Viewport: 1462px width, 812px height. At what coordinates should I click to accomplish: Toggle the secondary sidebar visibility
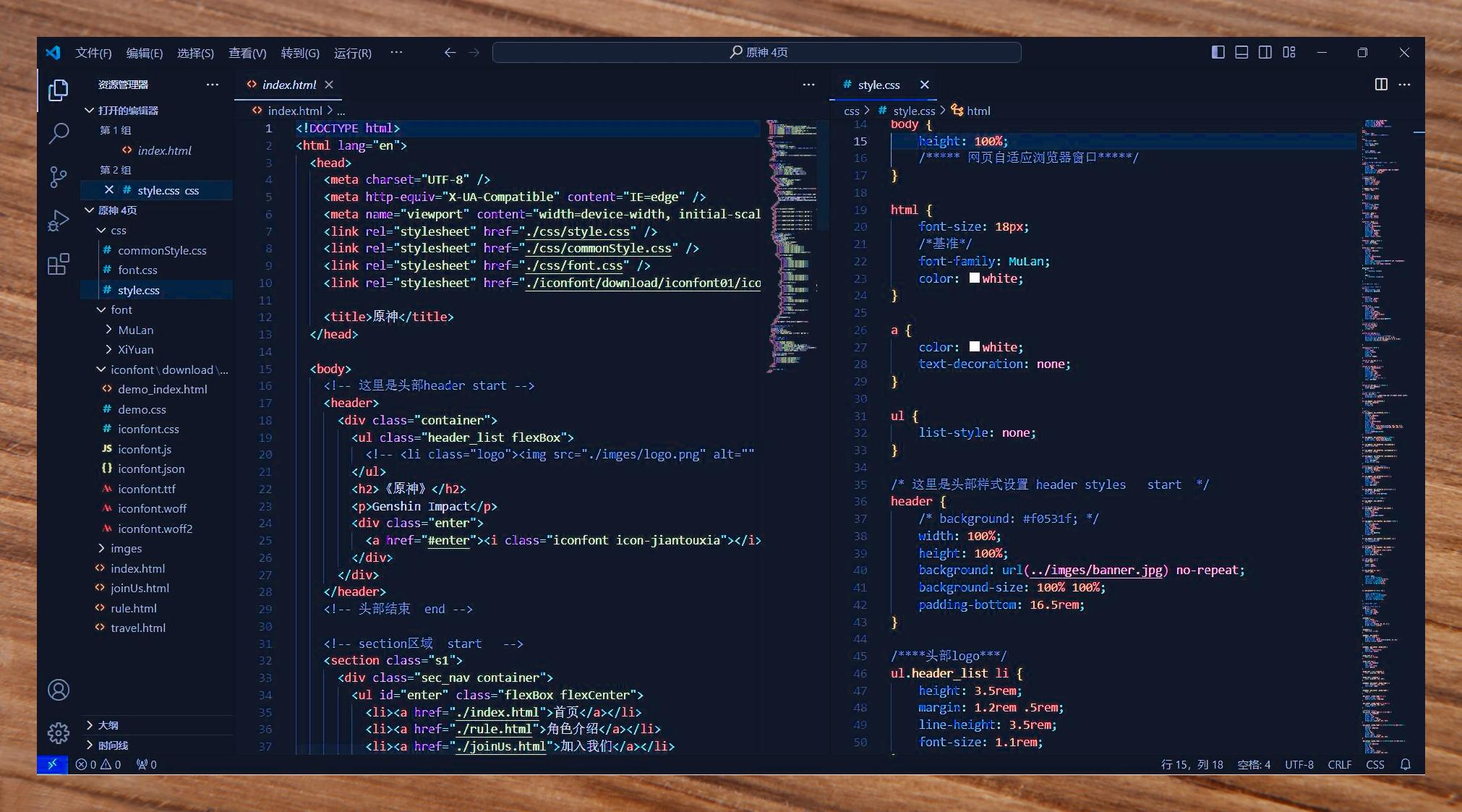1265,52
